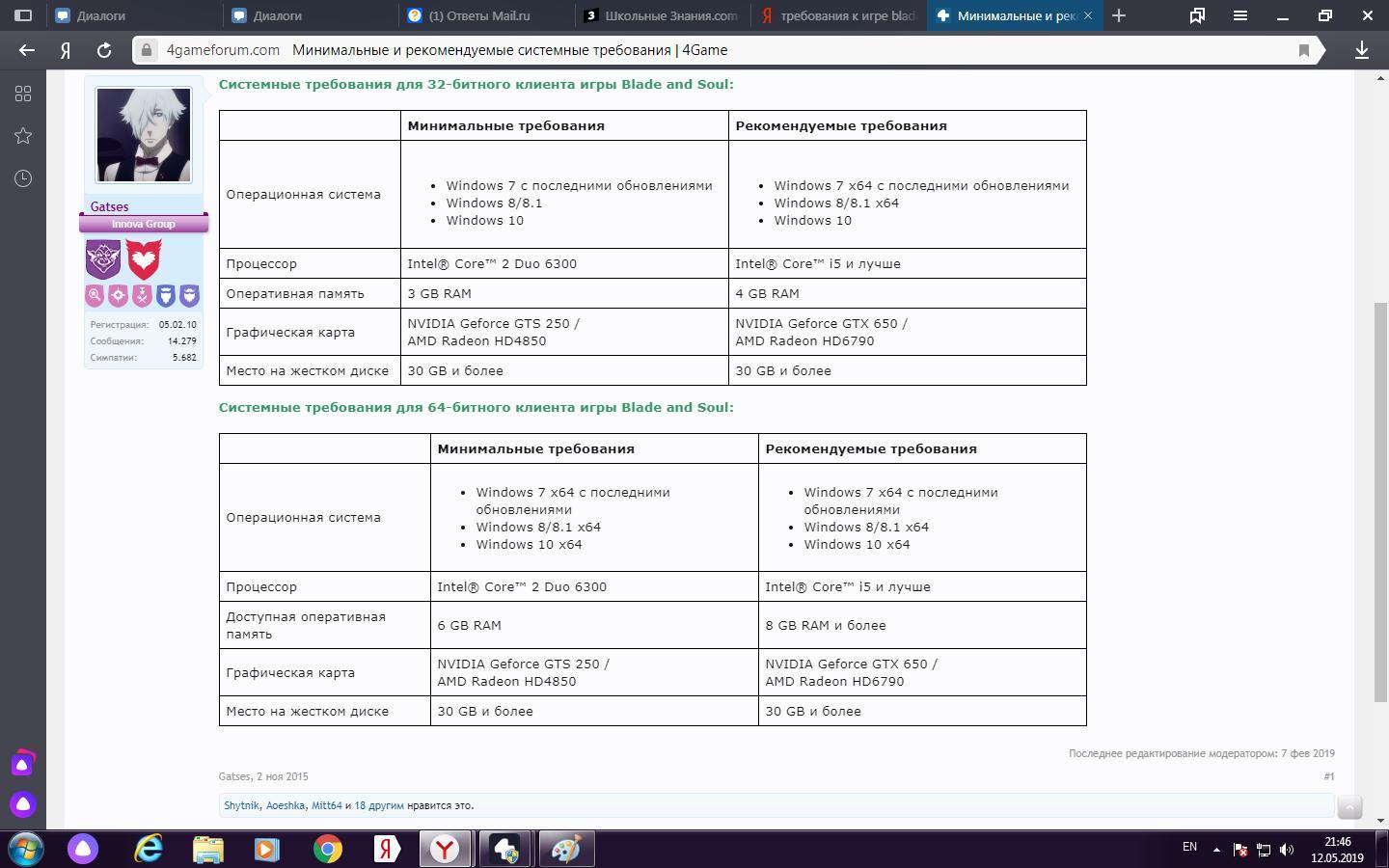Open the Windows Start menu

tap(25, 849)
